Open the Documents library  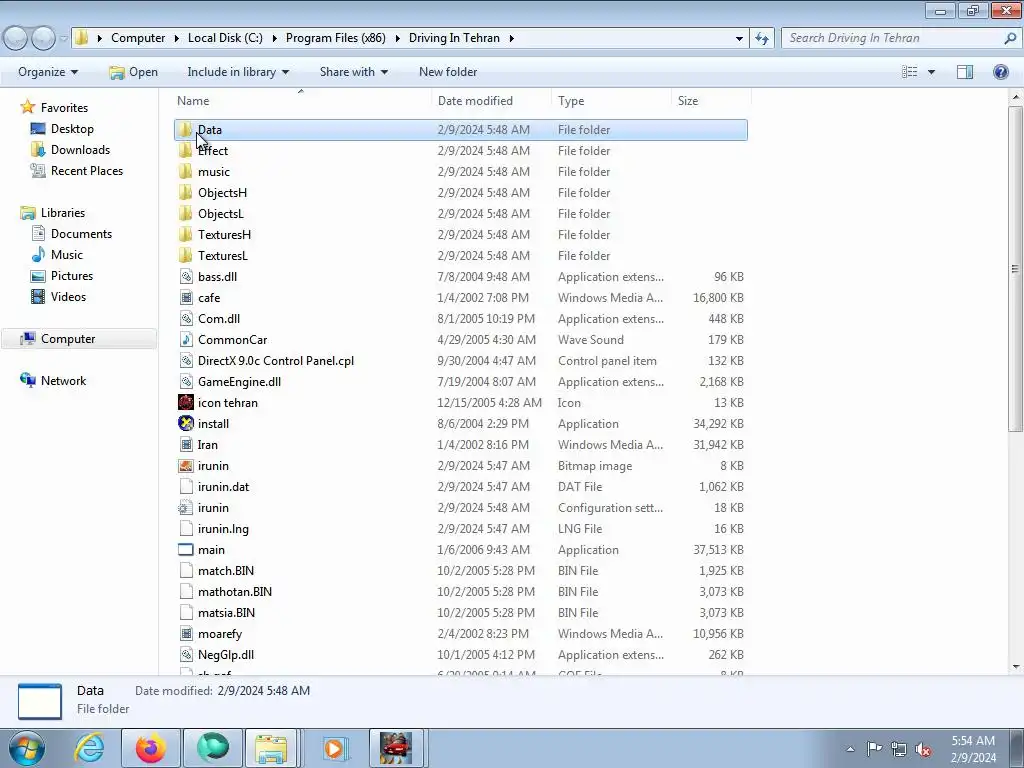coord(81,234)
